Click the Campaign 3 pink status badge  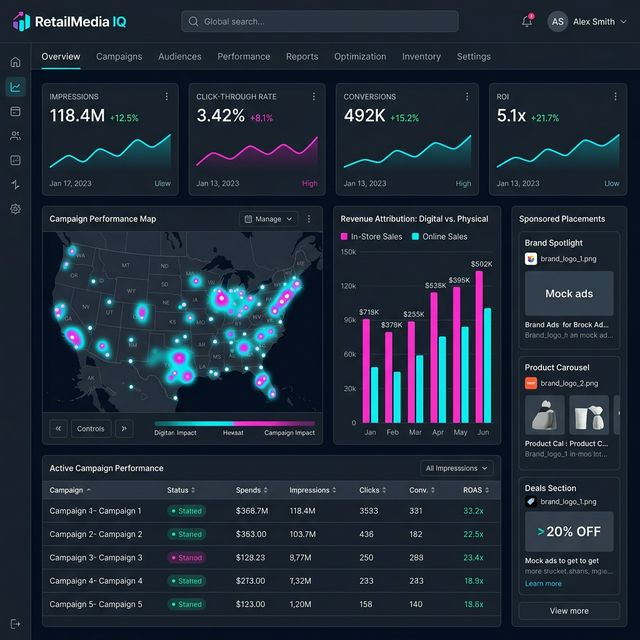point(187,558)
